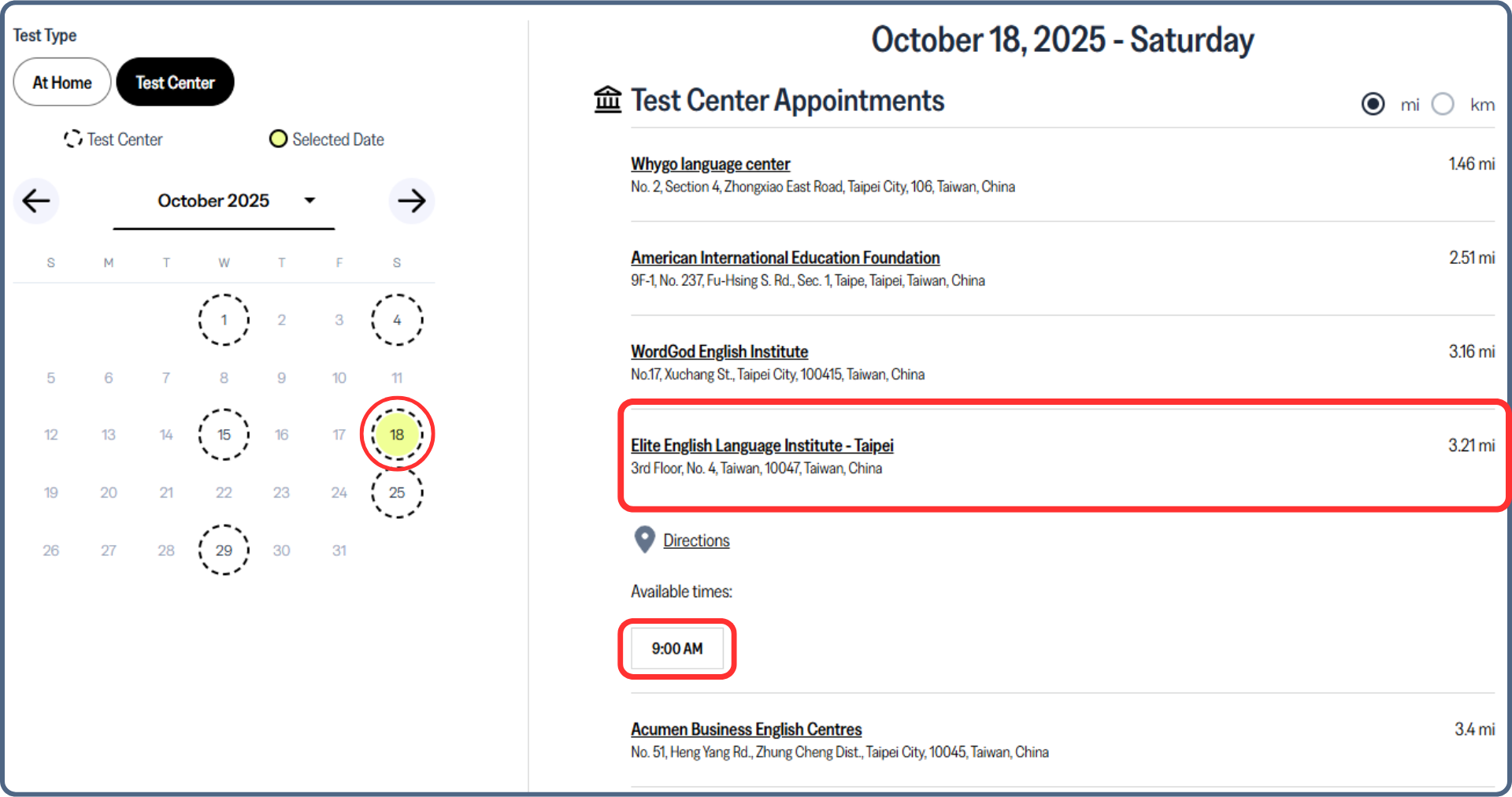1512x797 pixels.
Task: Select dashed-circle date October 1
Action: coord(224,320)
